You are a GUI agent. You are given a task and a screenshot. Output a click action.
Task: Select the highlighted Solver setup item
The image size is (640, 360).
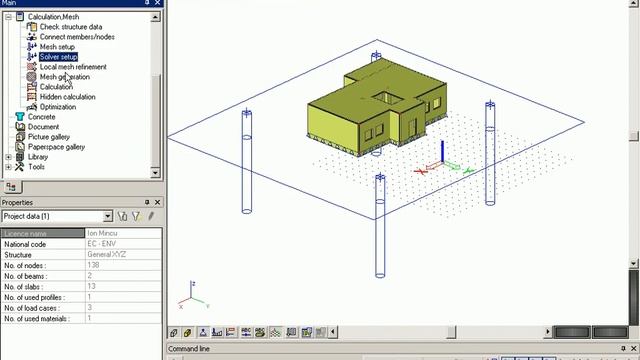(58, 57)
